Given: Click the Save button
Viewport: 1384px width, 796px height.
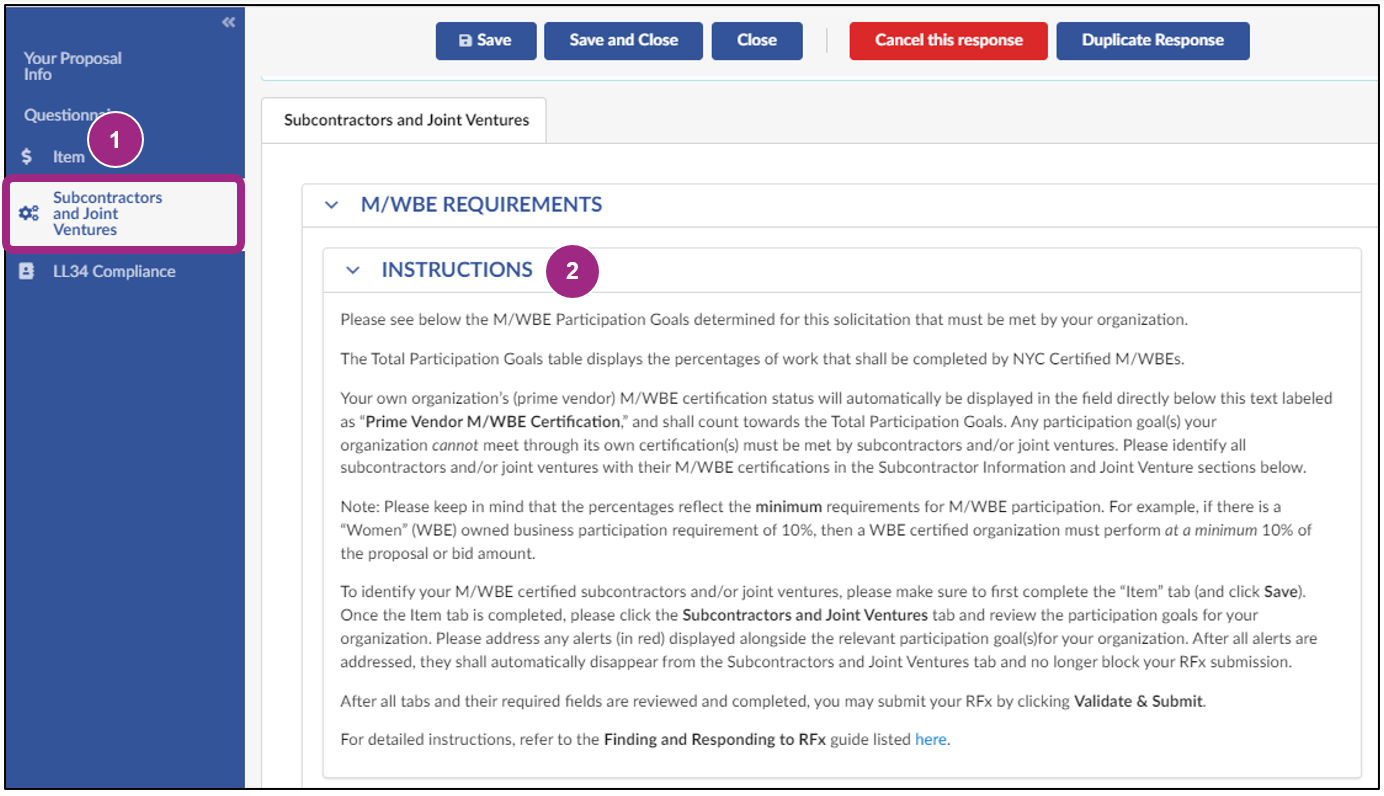Looking at the screenshot, I should pos(486,40).
